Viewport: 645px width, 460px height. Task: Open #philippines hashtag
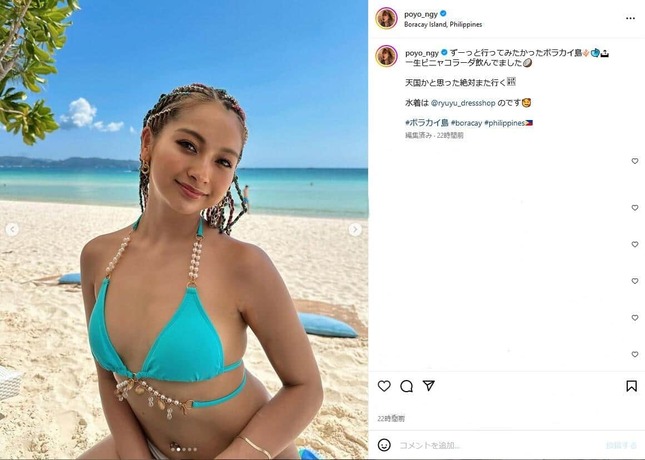click(x=505, y=123)
